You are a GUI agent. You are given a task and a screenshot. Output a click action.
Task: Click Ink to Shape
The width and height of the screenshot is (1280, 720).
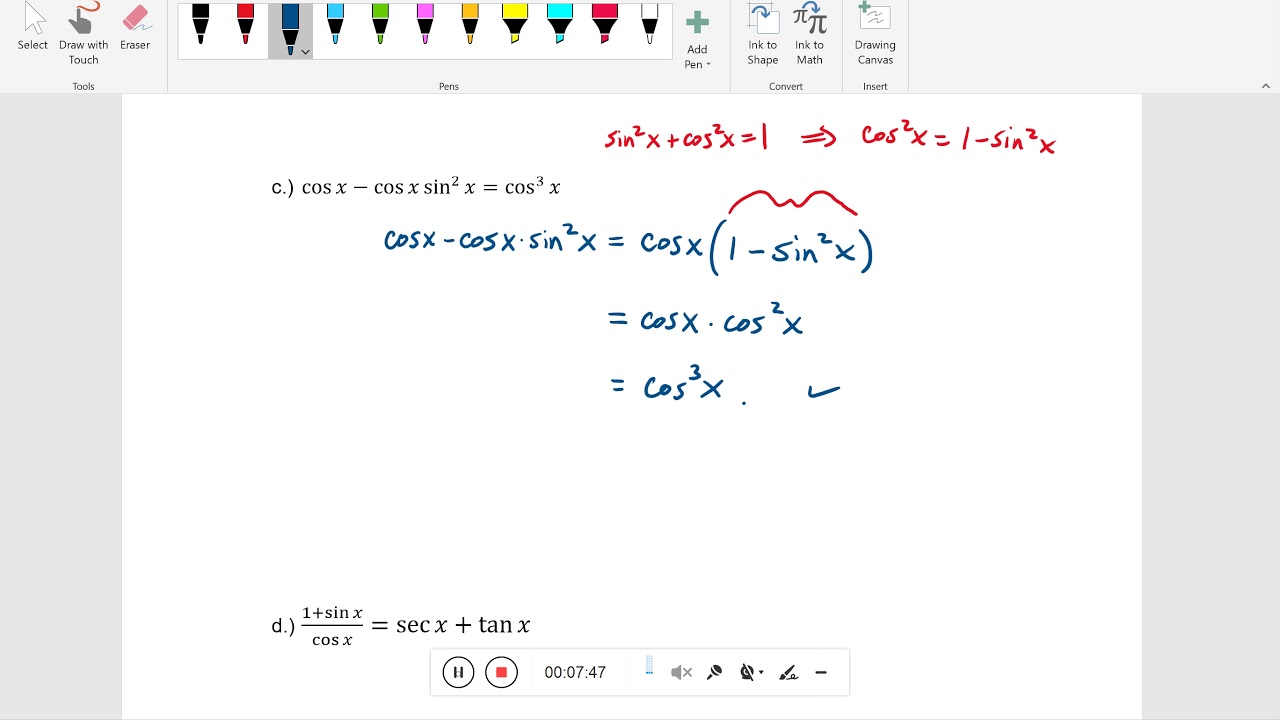tap(763, 34)
